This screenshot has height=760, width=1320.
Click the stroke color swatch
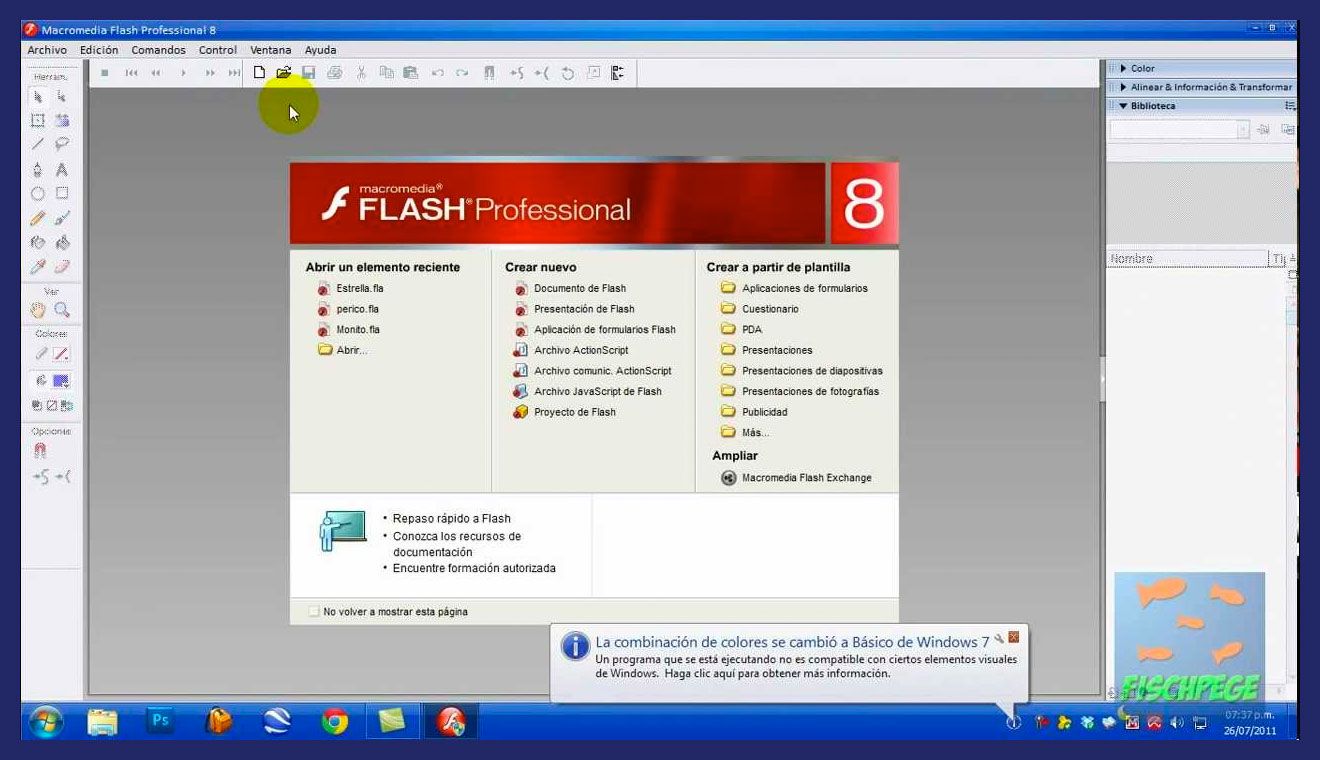click(61, 354)
